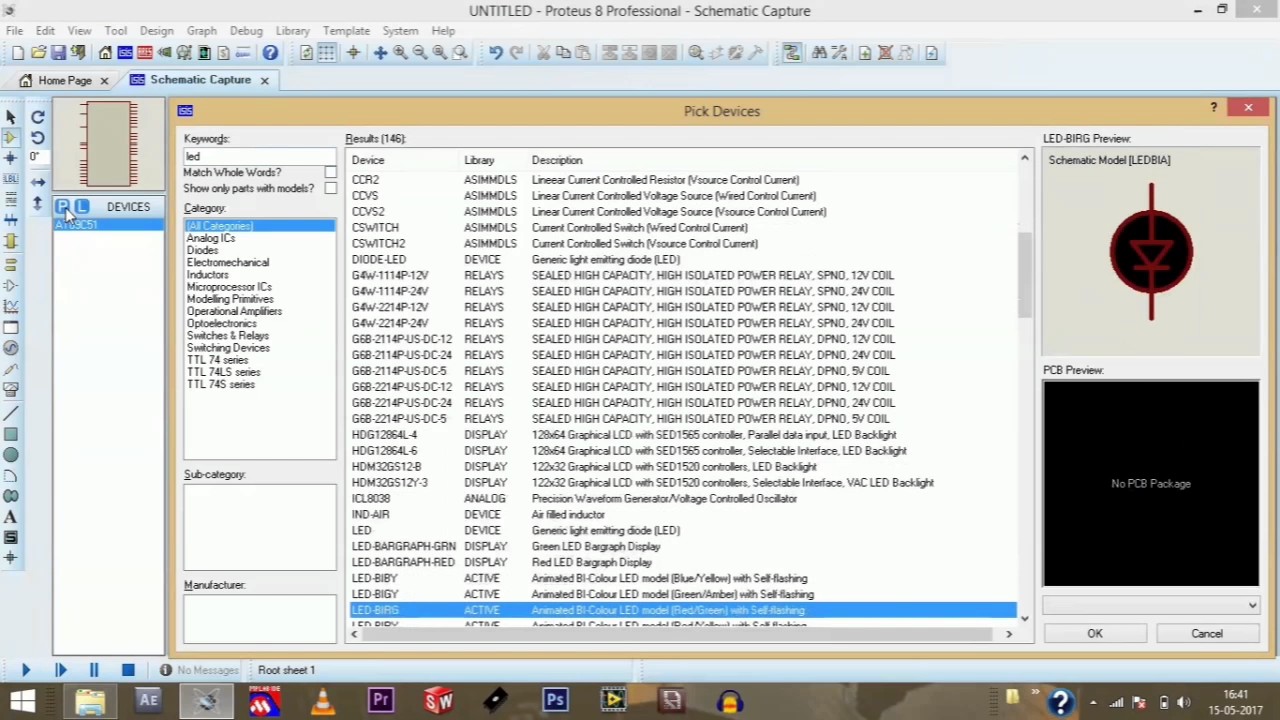This screenshot has height=720, width=1280.
Task: Enable Show only parts with models checkbox
Action: [x=330, y=189]
